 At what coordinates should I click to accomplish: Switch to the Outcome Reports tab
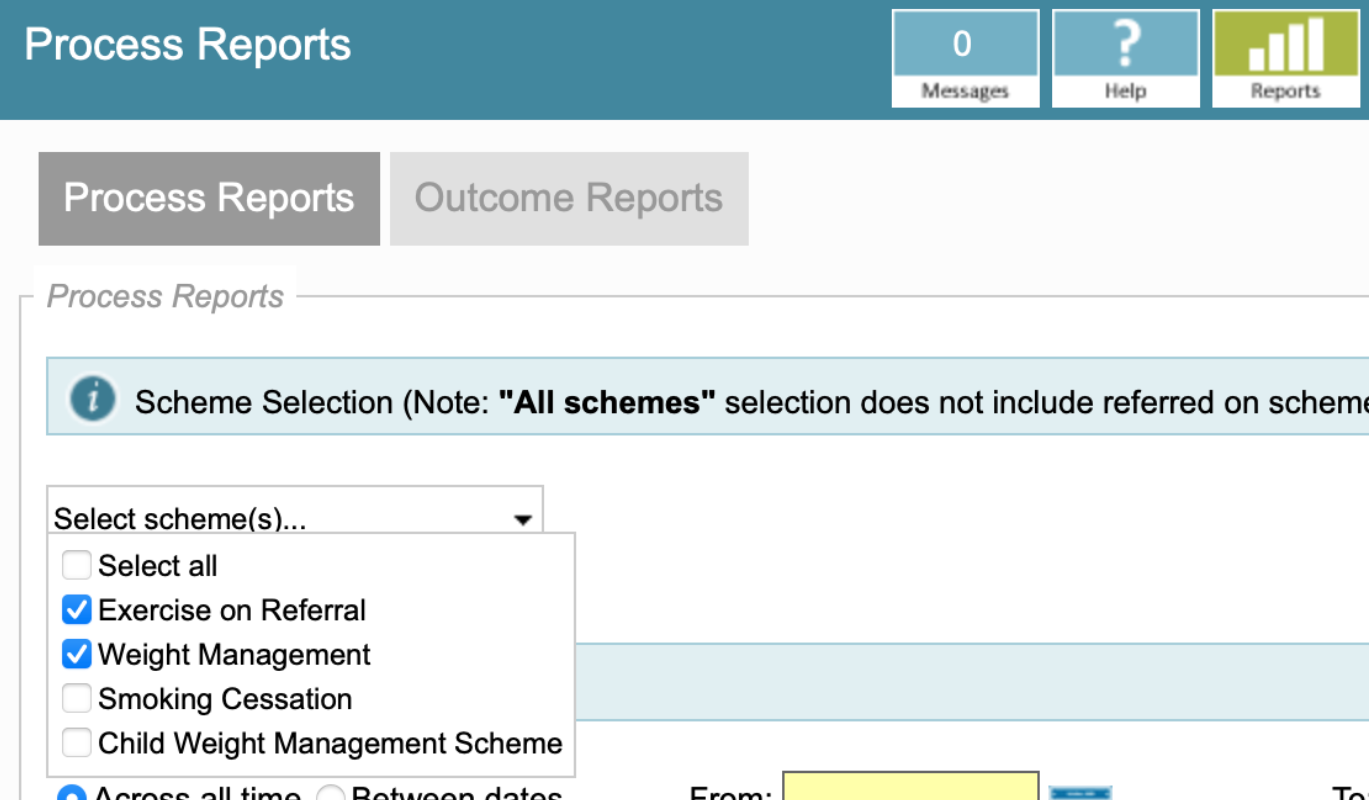pos(569,198)
